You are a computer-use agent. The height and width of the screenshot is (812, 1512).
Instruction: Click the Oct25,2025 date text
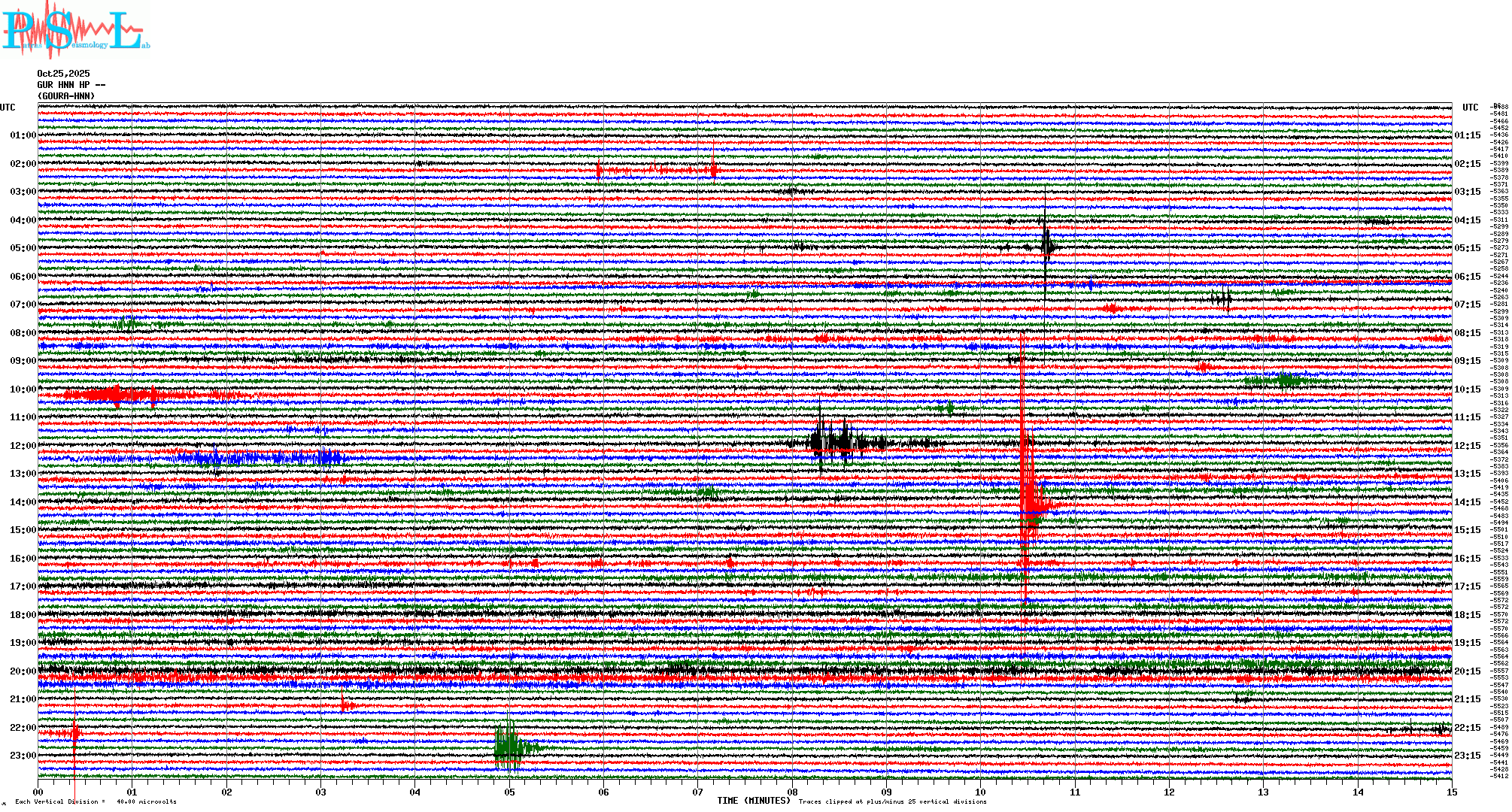click(x=63, y=74)
